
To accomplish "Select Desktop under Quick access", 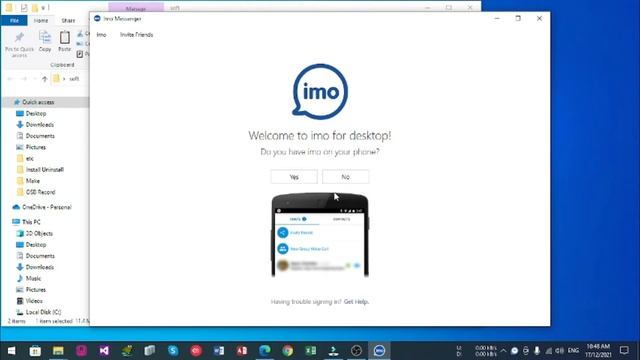I will tap(36, 113).
